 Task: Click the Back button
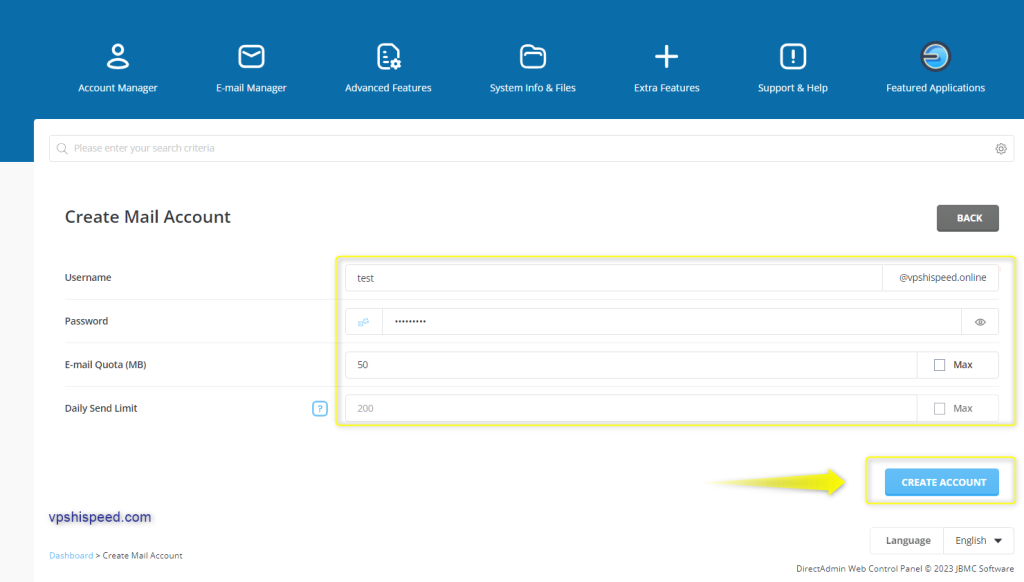[x=967, y=218]
